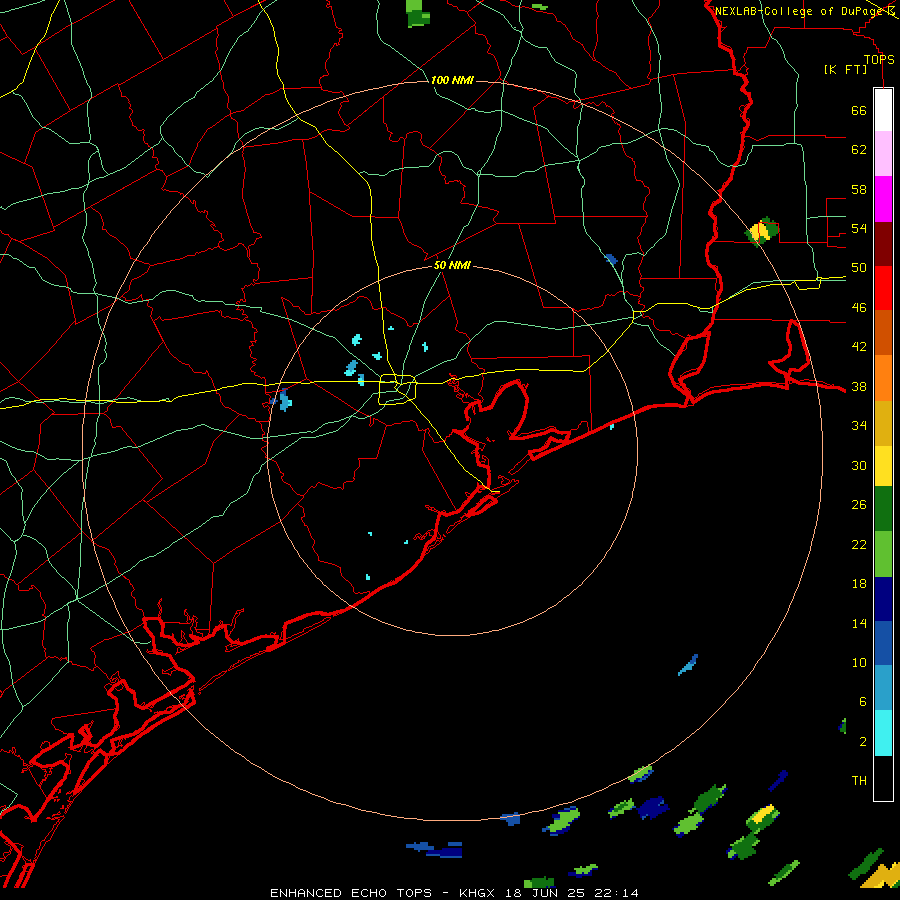The image size is (900, 900).
Task: Click the cyan legend swatch
Action: point(883,733)
